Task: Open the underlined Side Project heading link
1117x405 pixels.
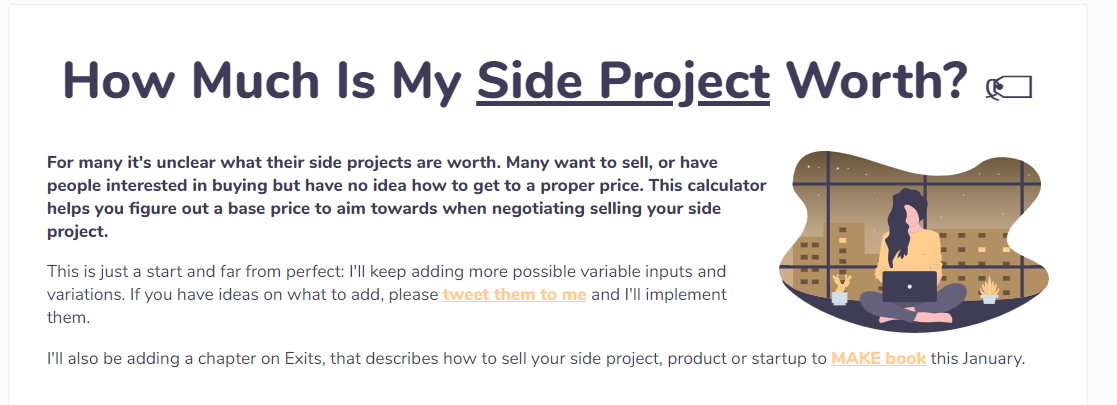Action: tap(623, 81)
